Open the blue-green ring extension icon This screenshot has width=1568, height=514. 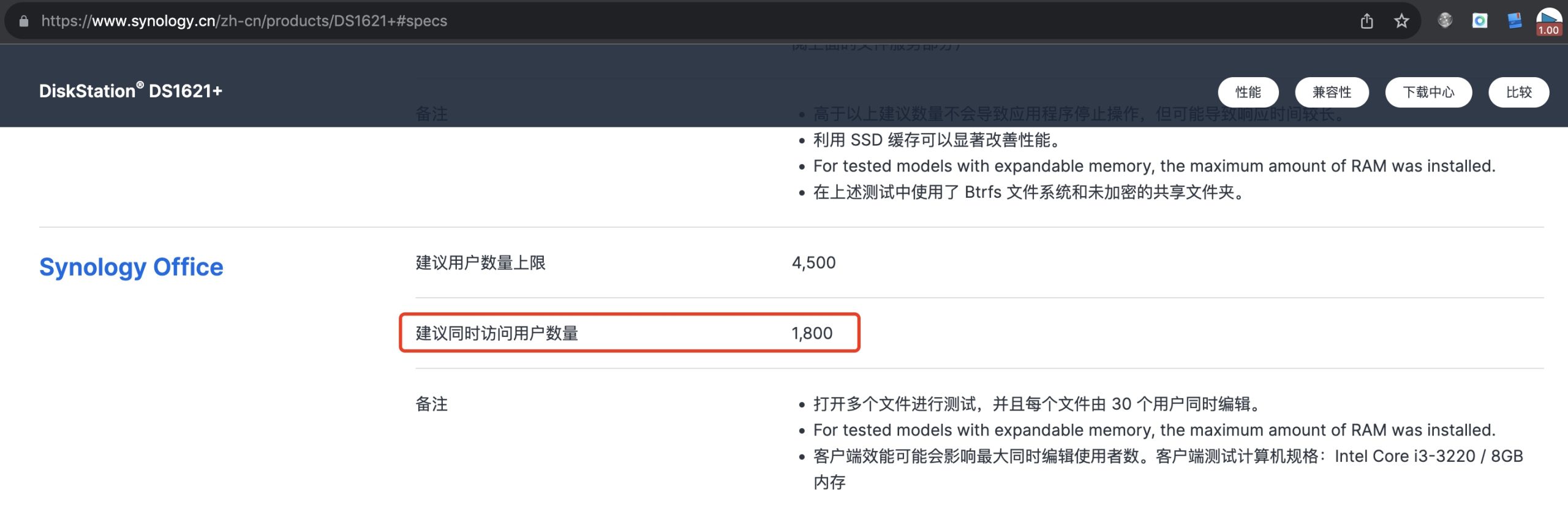[x=1480, y=21]
